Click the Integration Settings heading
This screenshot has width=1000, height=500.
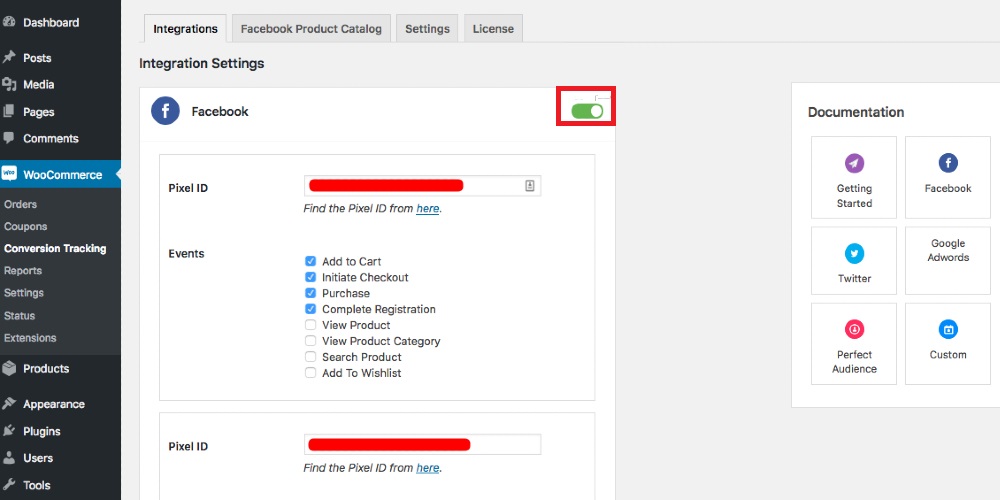coord(202,64)
